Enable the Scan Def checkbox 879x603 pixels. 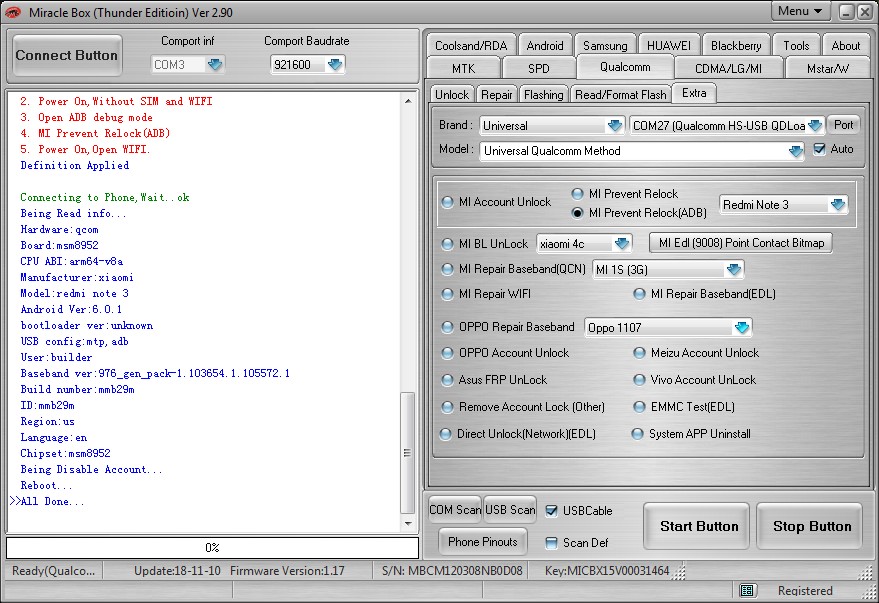point(552,542)
